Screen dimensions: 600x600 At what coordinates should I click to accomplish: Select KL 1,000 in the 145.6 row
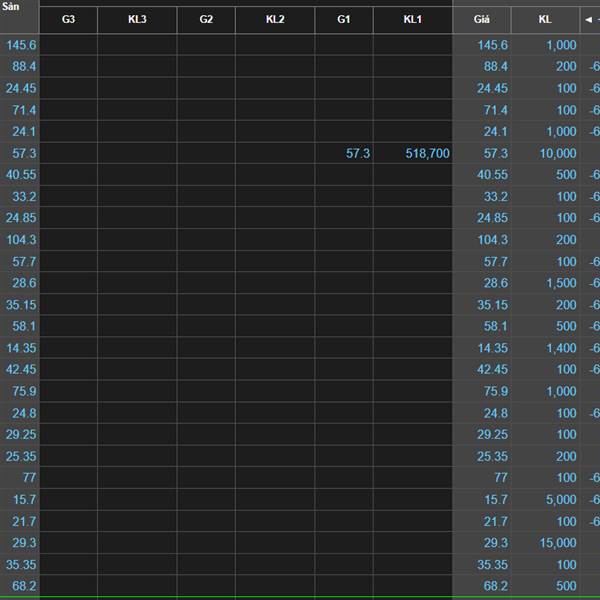[561, 45]
